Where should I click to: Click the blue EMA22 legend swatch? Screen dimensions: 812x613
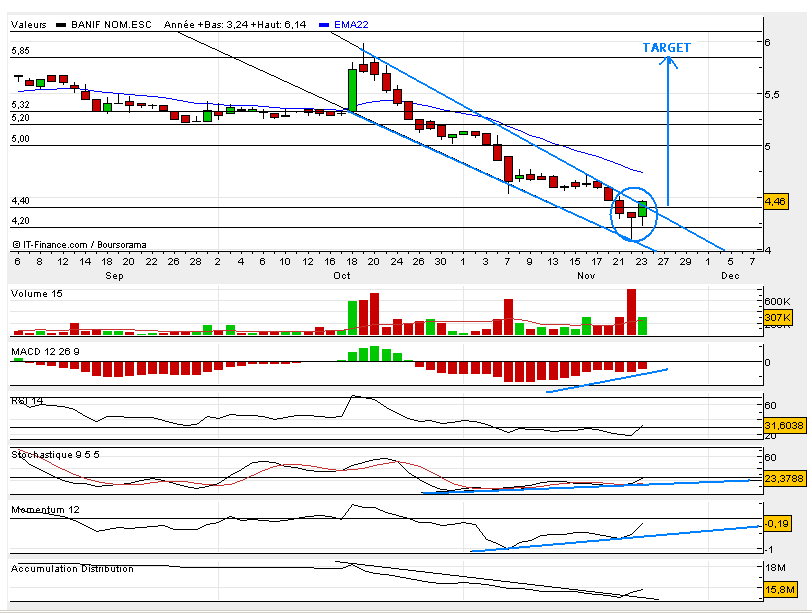324,25
